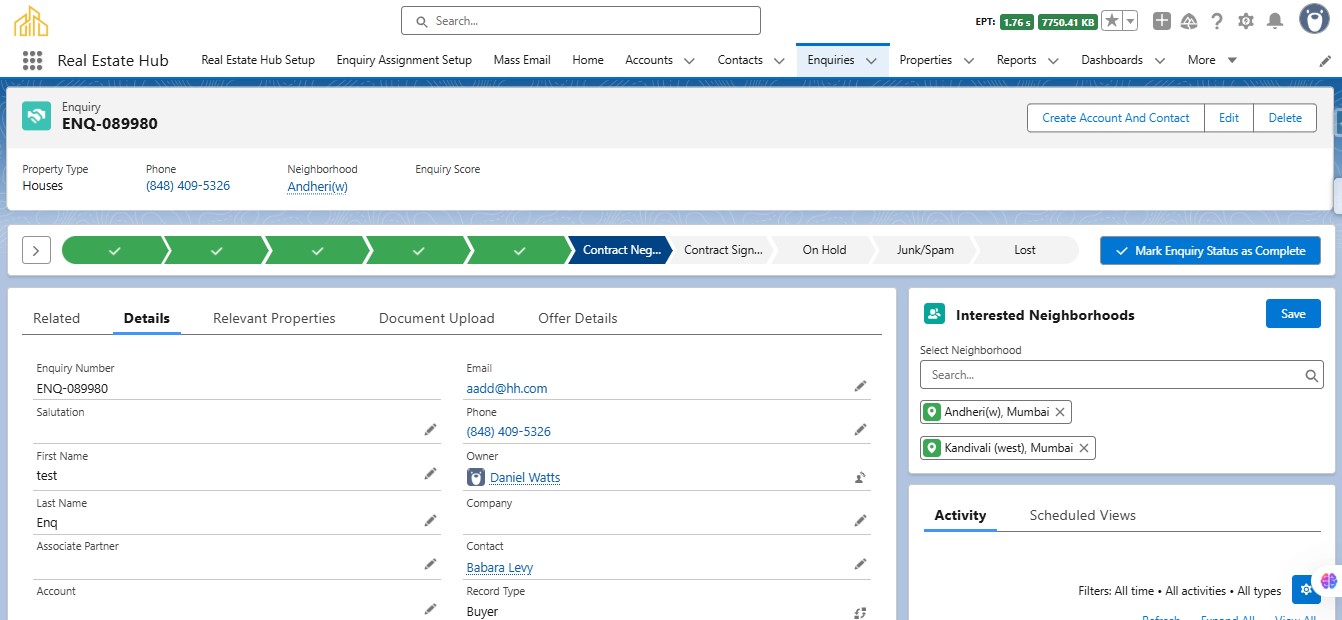Open the Setup gear icon
Viewport: 1342px width, 620px height.
click(1245, 21)
